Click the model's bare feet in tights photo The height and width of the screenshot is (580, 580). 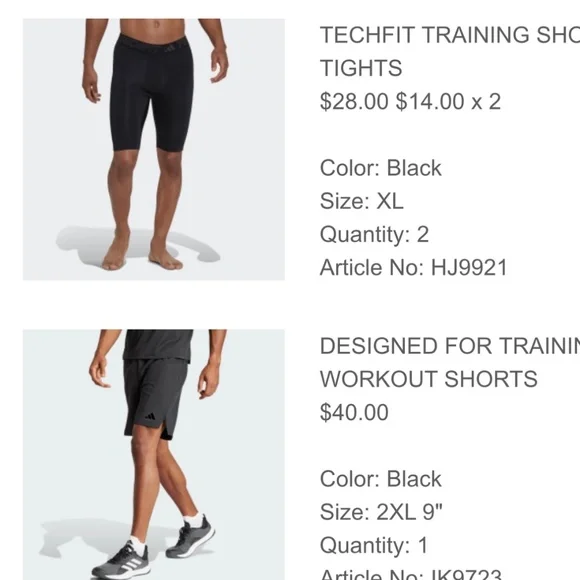pos(142,253)
